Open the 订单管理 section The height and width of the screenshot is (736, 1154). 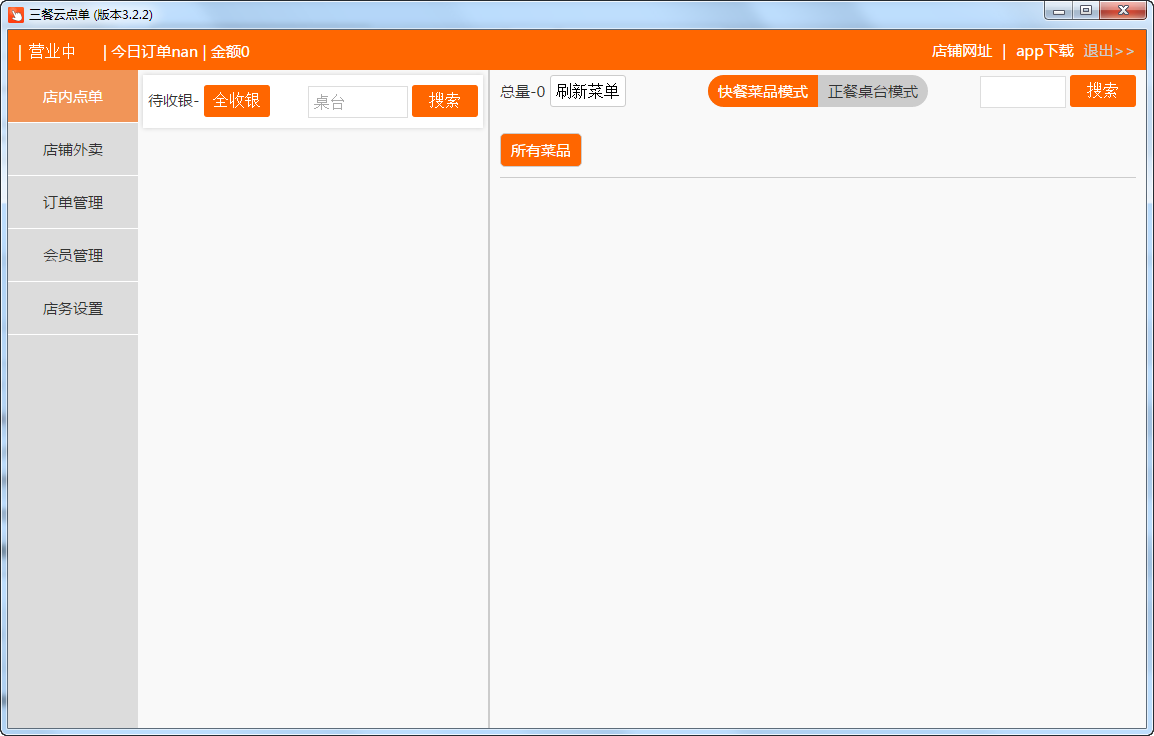73,203
